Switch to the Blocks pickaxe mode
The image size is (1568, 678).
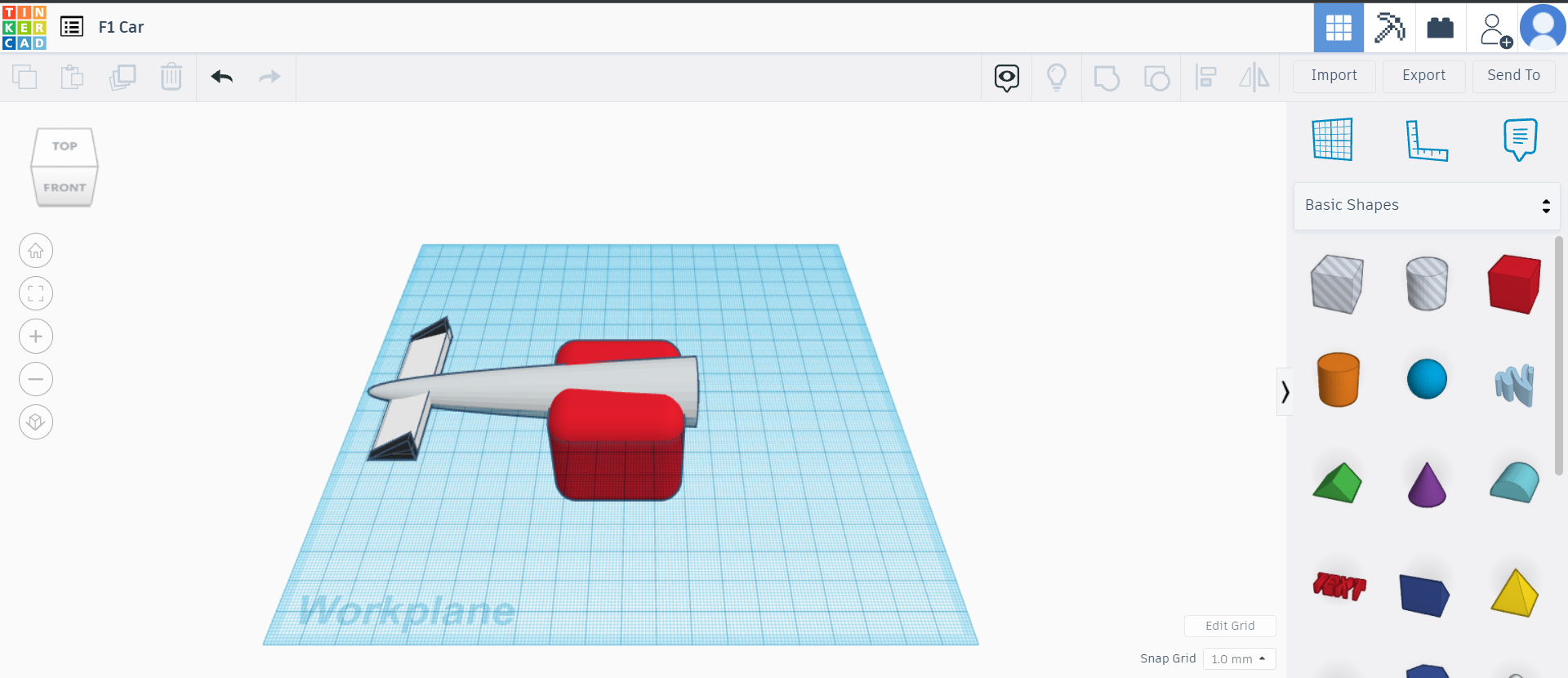(1389, 28)
